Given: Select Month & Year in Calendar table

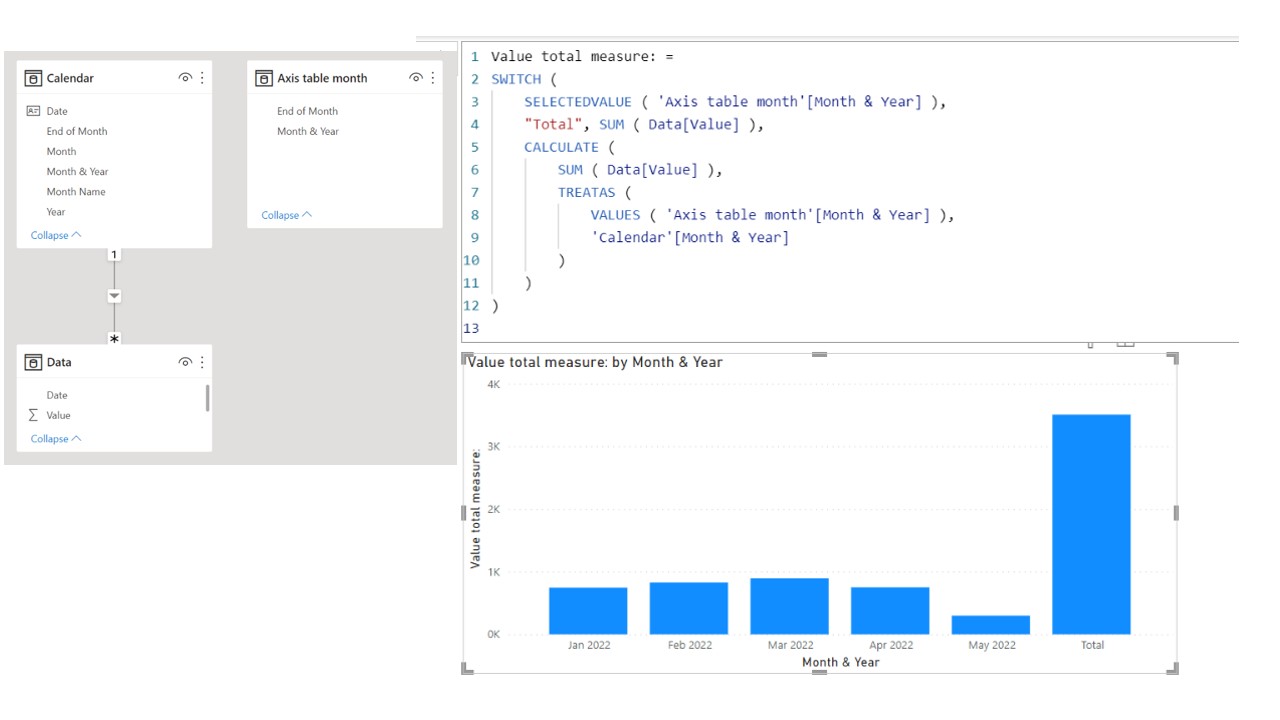Looking at the screenshot, I should tap(77, 171).
